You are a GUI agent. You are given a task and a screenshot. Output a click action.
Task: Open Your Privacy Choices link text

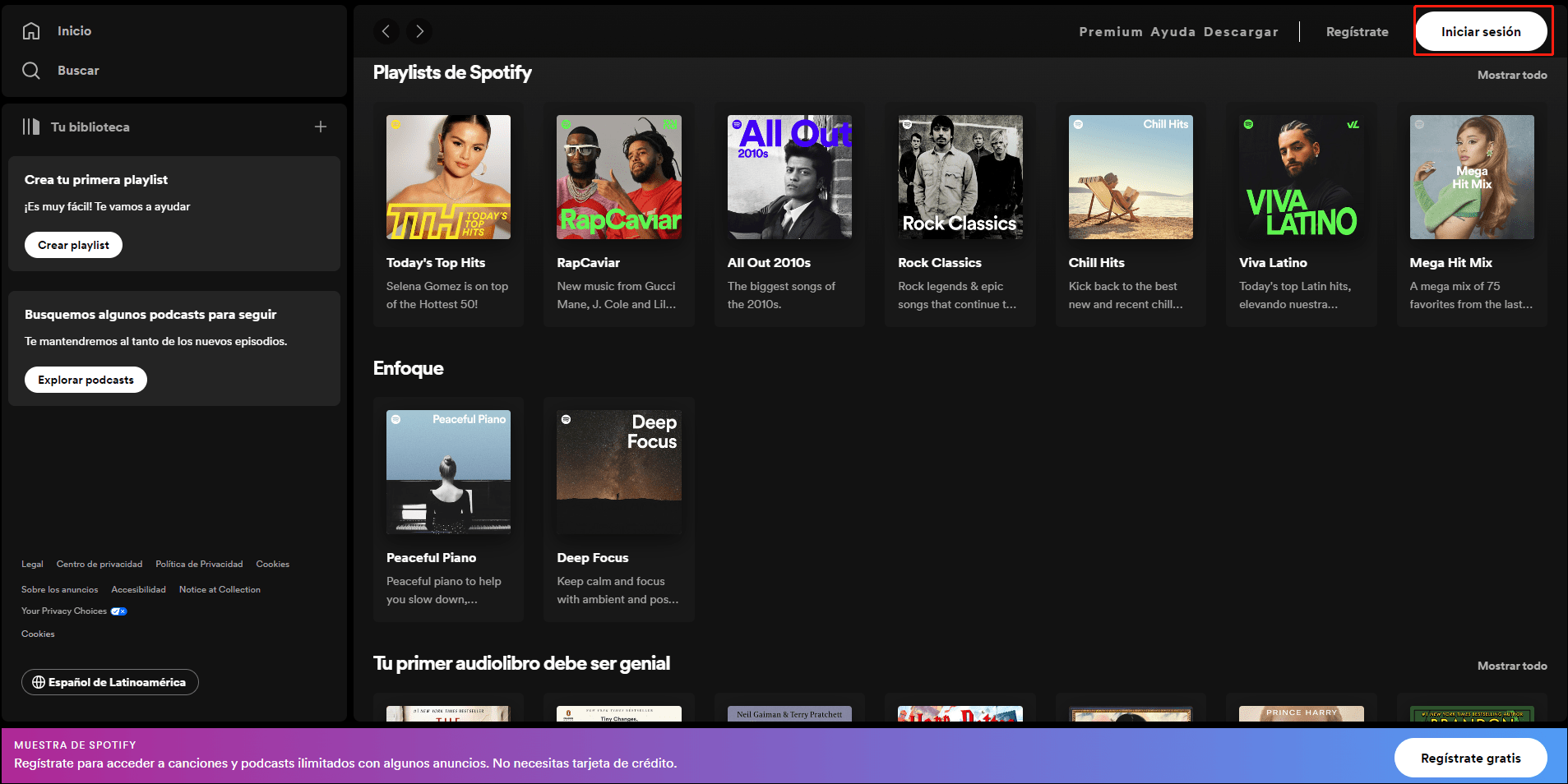pos(64,611)
